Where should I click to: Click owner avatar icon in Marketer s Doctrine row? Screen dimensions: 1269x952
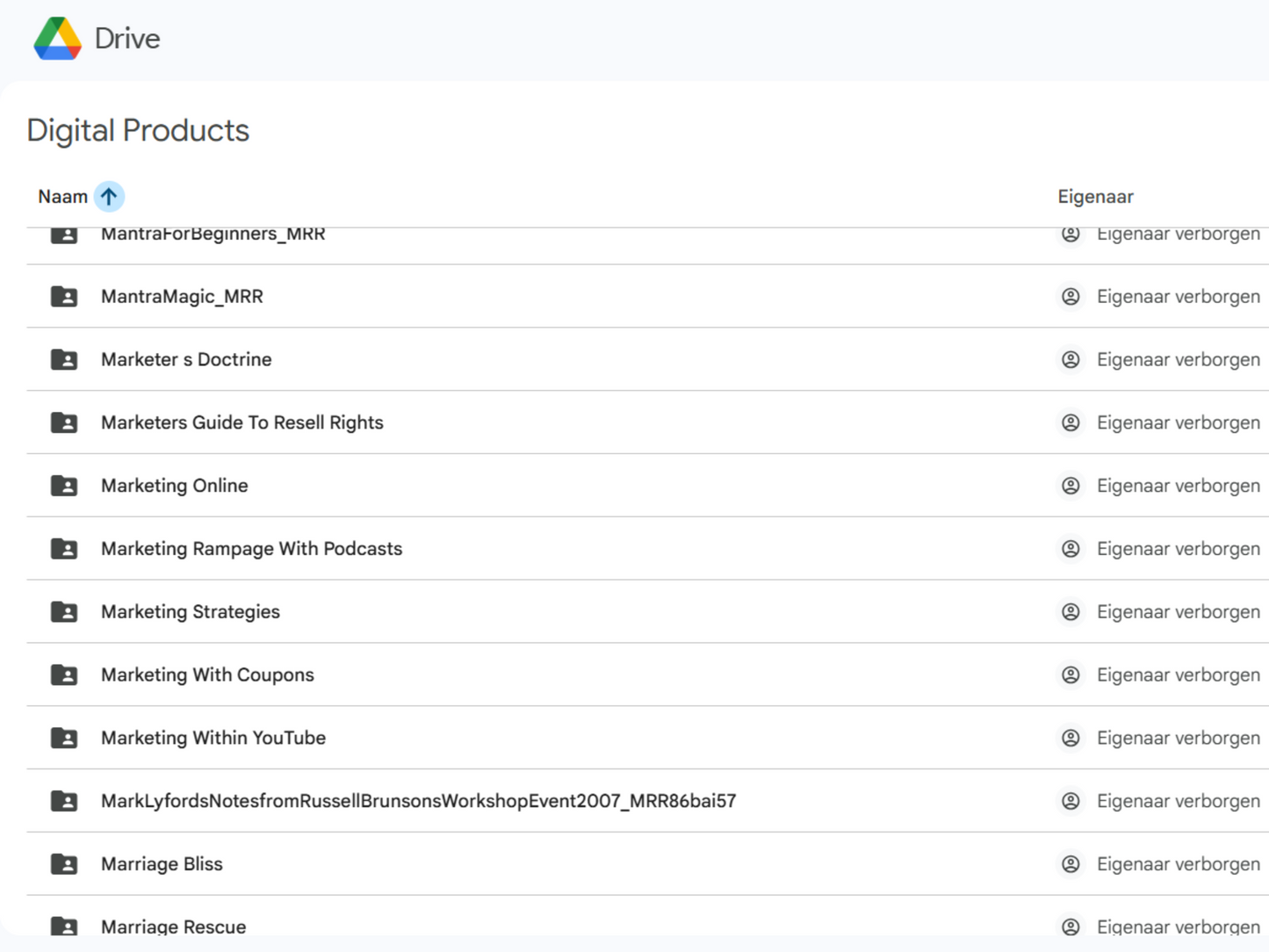click(1071, 360)
